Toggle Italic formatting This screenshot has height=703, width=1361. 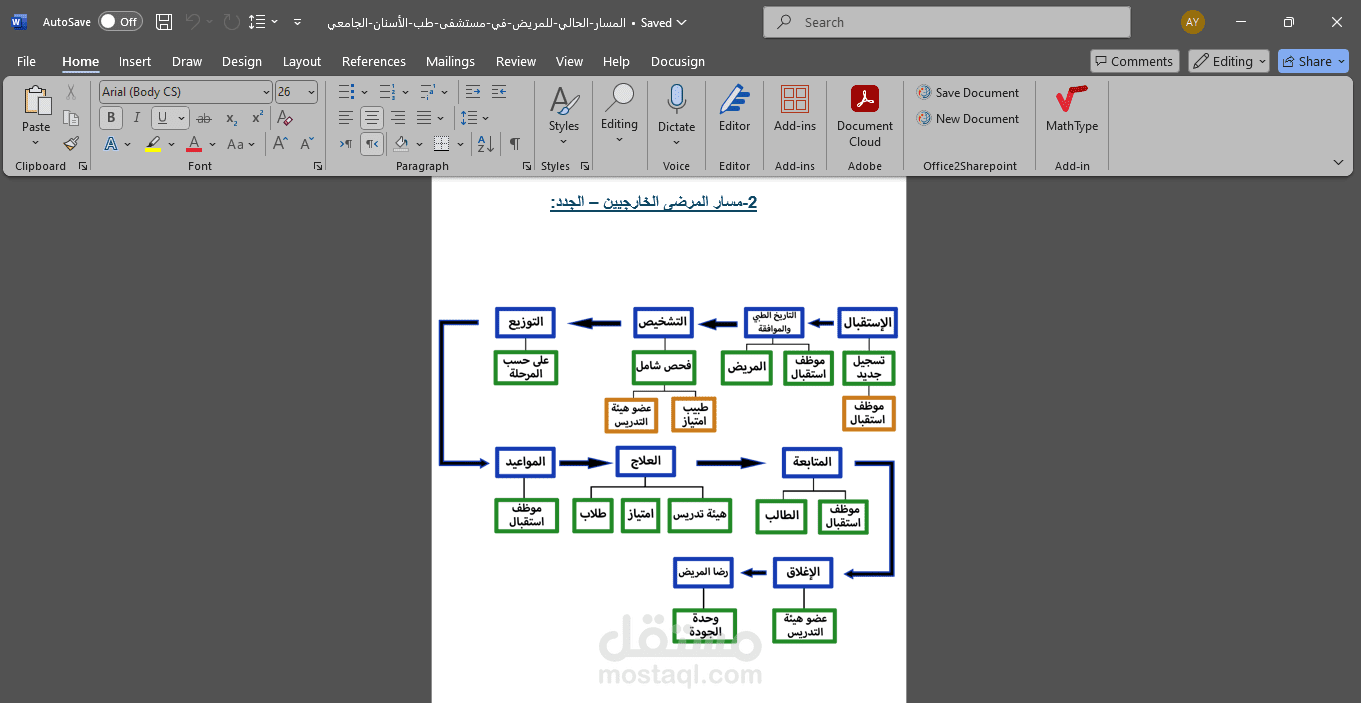click(137, 118)
